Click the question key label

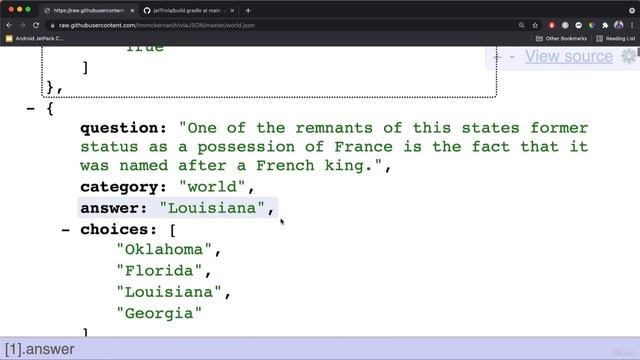(123, 128)
